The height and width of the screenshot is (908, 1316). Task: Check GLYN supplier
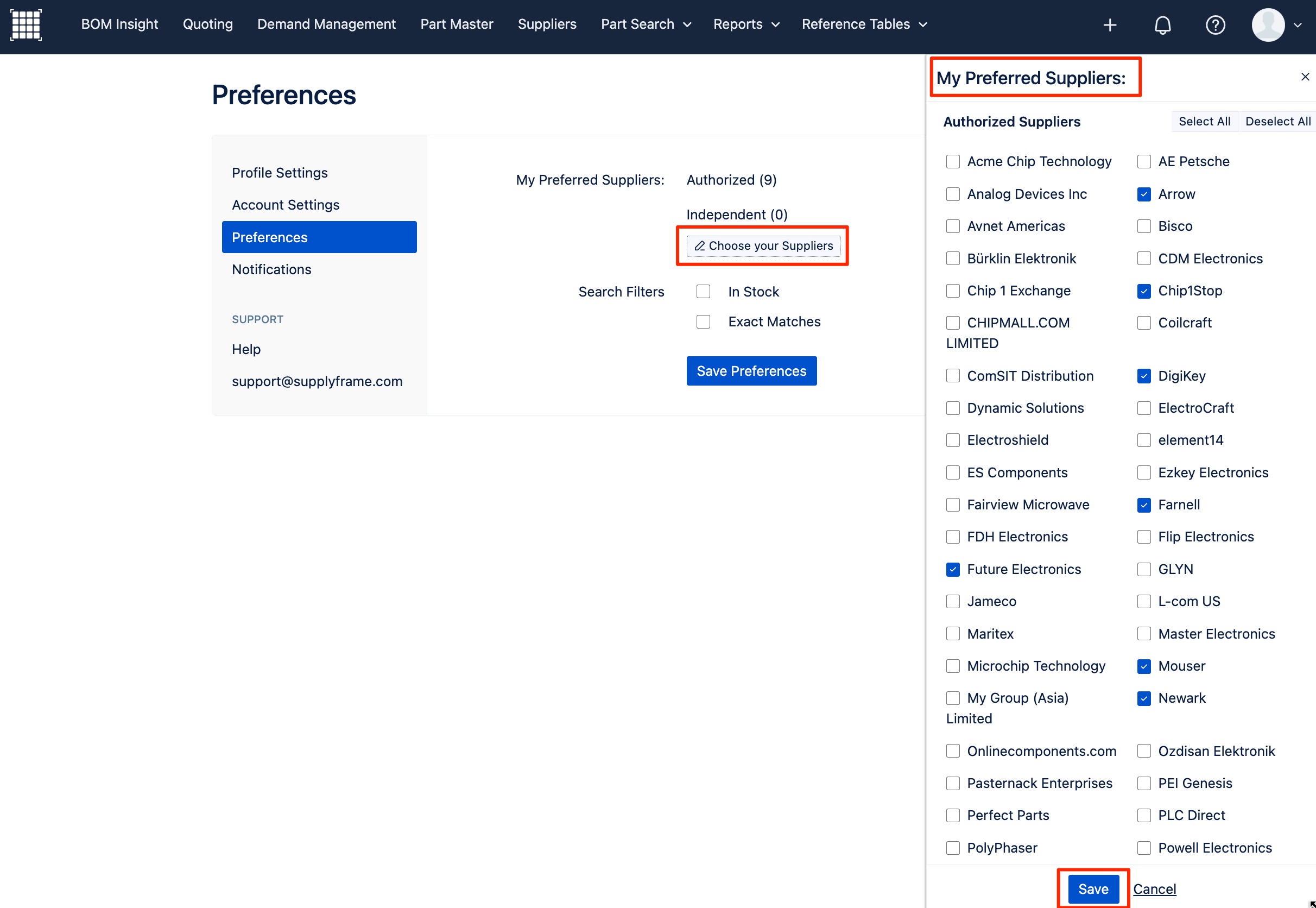(x=1144, y=570)
